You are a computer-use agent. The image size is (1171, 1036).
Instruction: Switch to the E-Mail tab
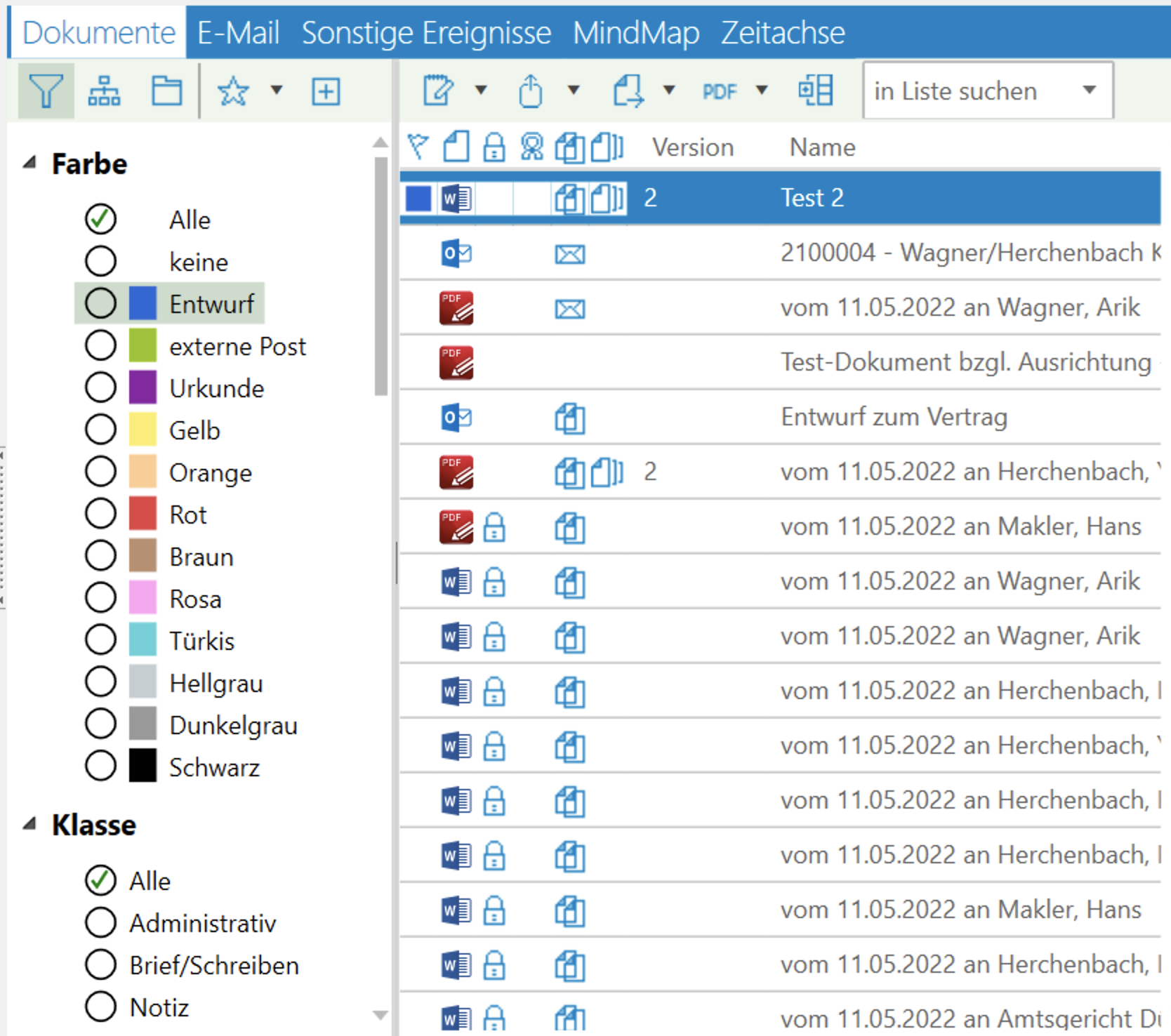point(238,33)
